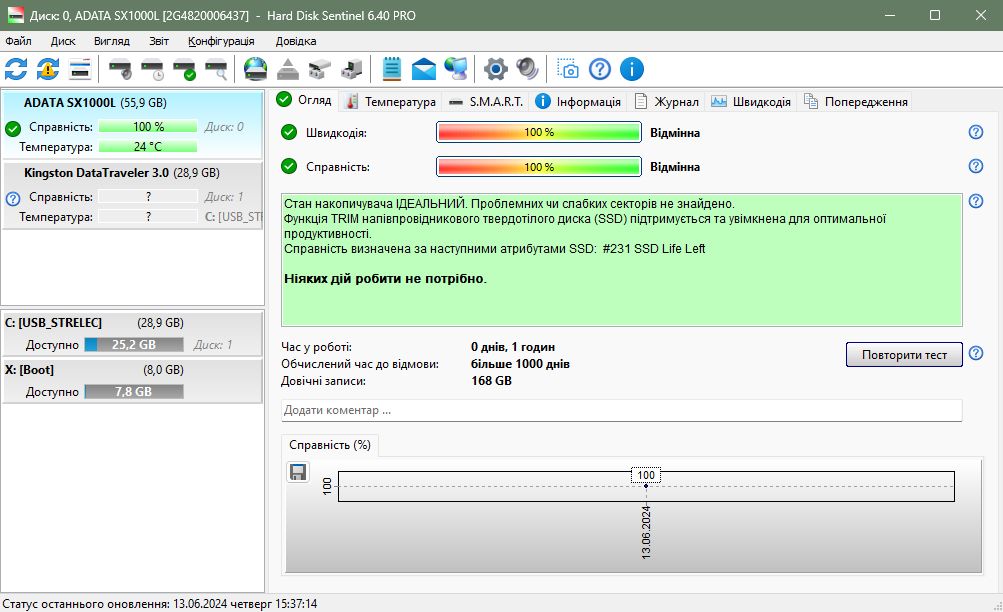This screenshot has height=612, width=1003.
Task: Click the question mark icon beside Kingston Справність
Action: click(x=13, y=198)
